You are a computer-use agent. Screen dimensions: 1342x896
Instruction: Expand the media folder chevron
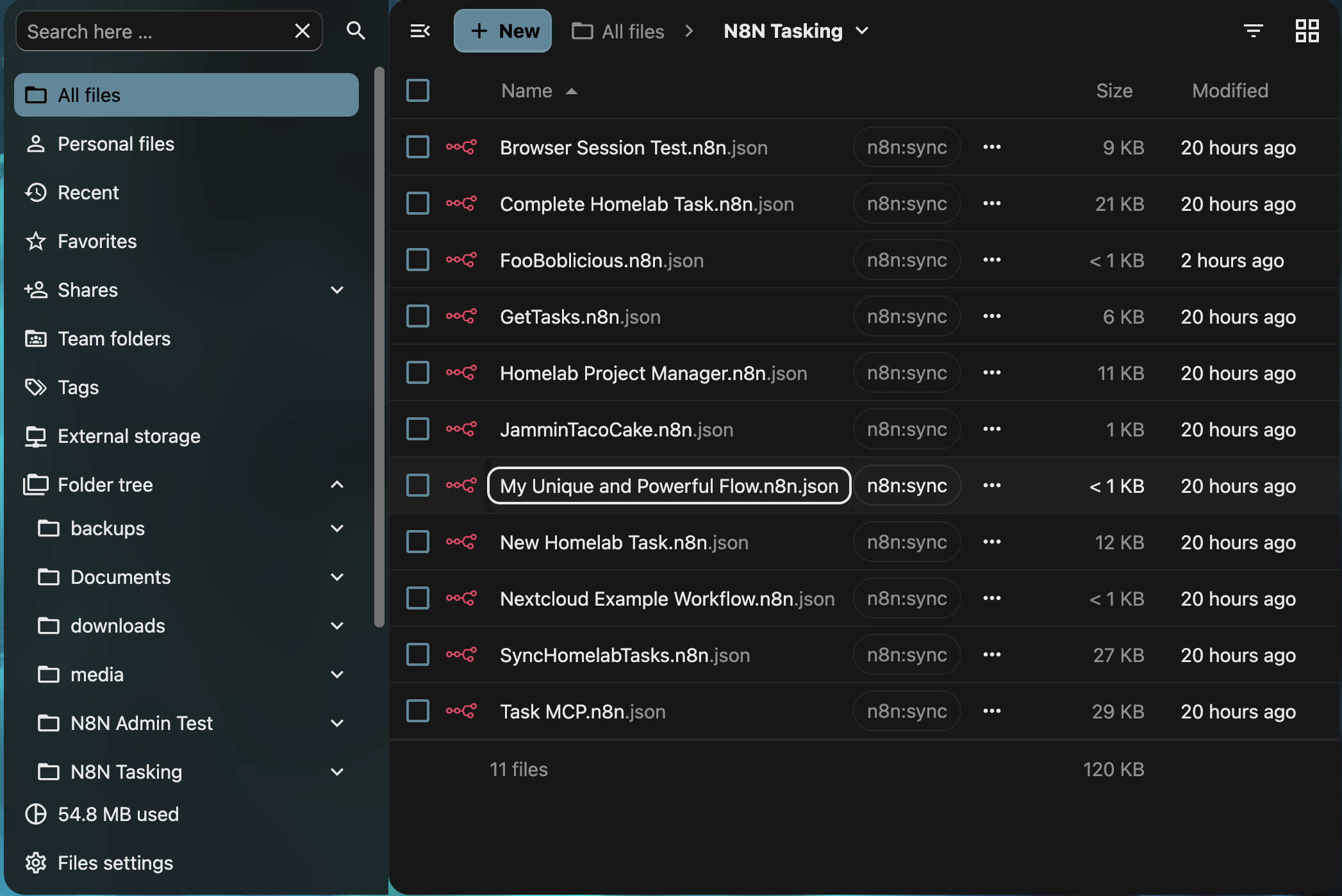click(337, 674)
